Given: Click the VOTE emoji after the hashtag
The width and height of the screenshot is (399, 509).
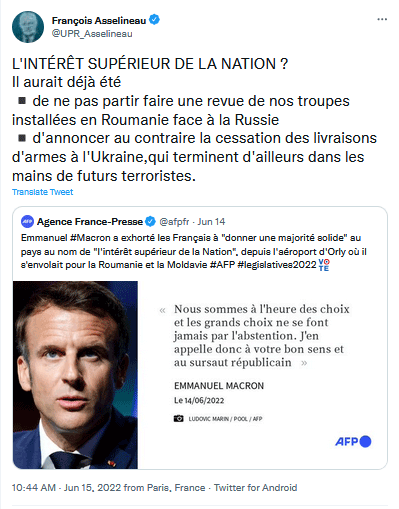Looking at the screenshot, I should pos(324,265).
